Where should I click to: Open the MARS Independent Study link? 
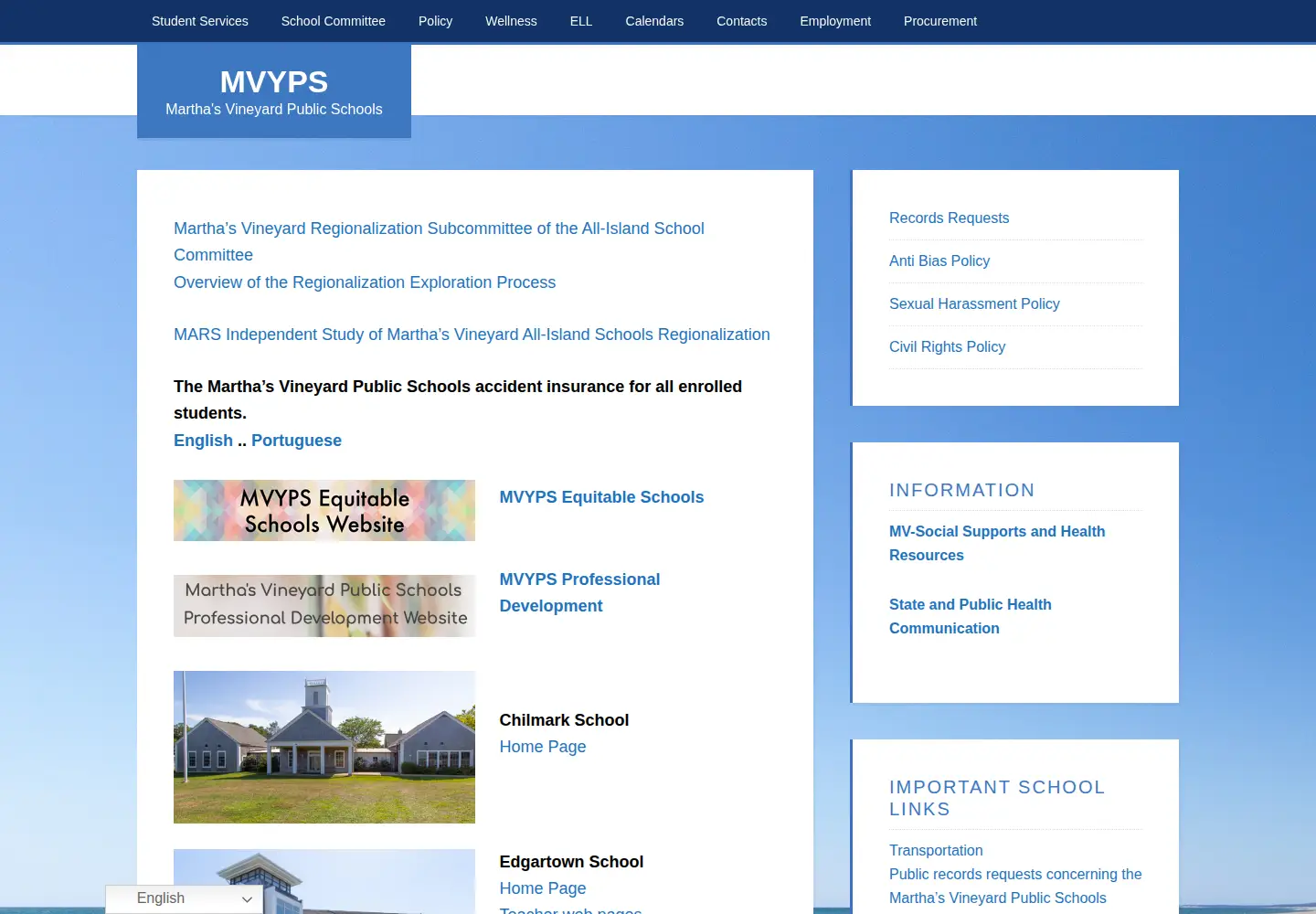472,335
